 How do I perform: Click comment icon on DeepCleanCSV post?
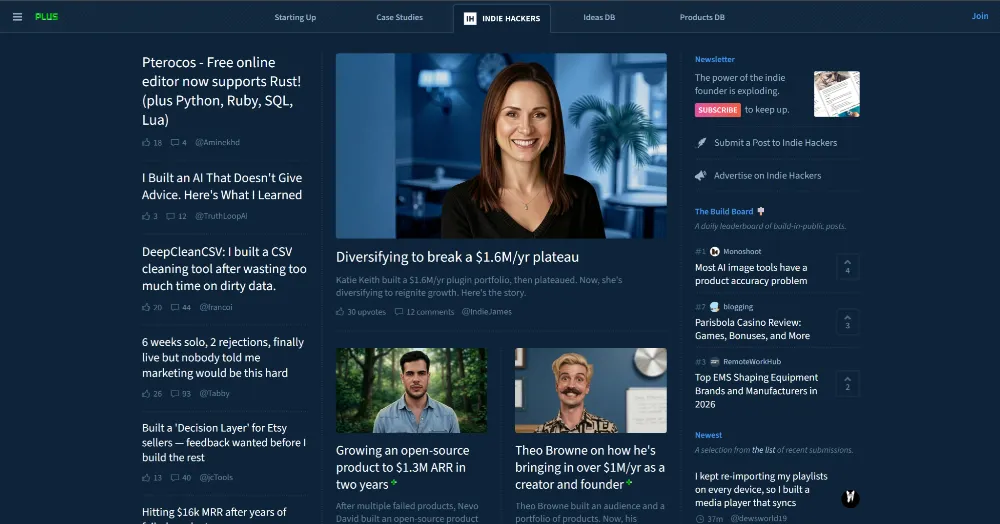[x=175, y=307]
